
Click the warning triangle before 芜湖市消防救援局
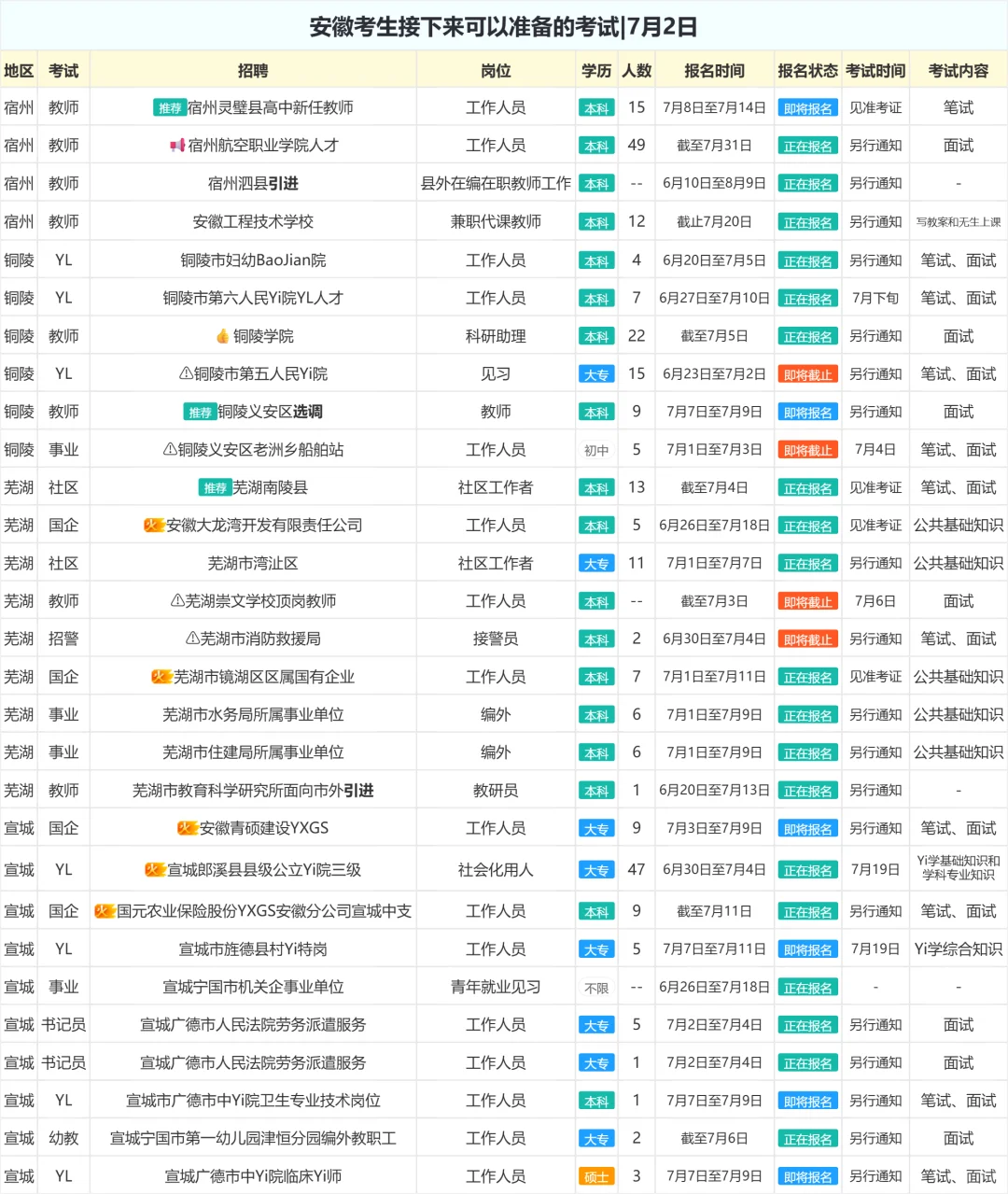point(192,639)
